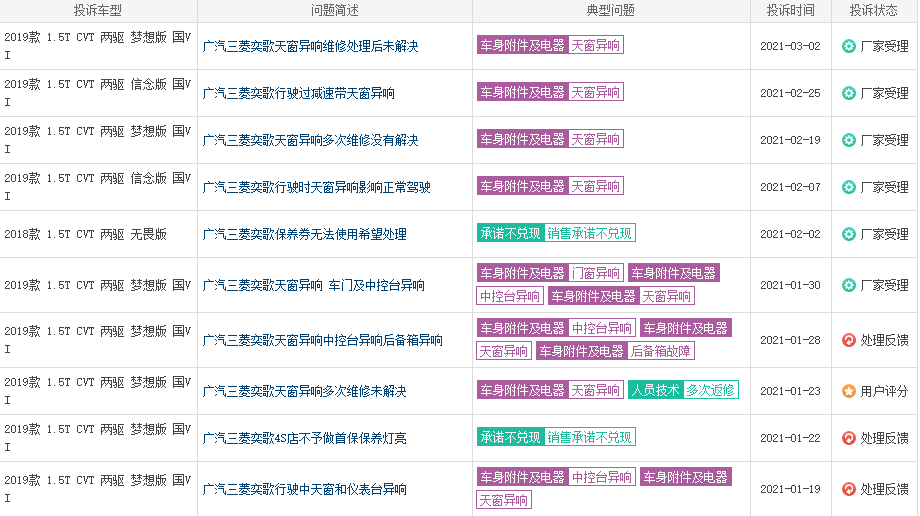The image size is (920, 516).
Task: Click the 后备箱故障 tag
Action: 661,351
